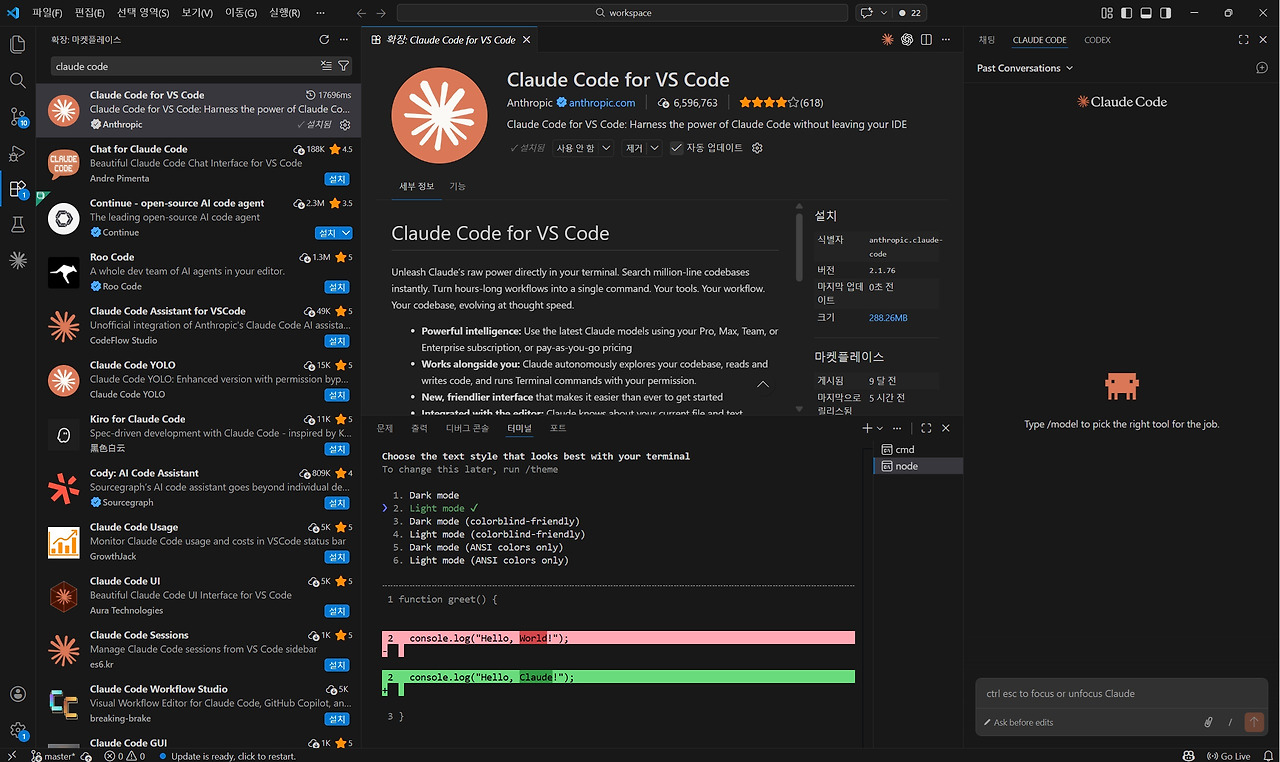Click the Codex icon in editor toolbar
Screen dimensions: 1280x762
pyautogui.click(x=907, y=40)
